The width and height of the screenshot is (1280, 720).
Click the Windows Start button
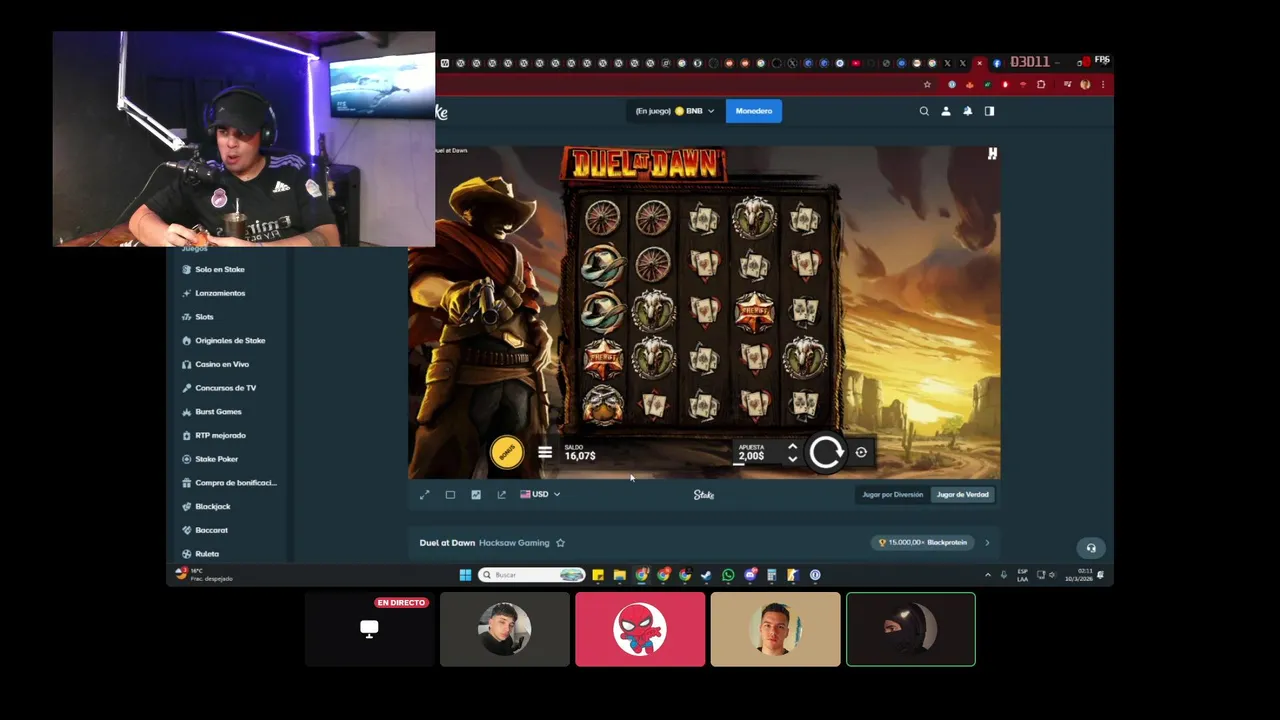click(465, 575)
